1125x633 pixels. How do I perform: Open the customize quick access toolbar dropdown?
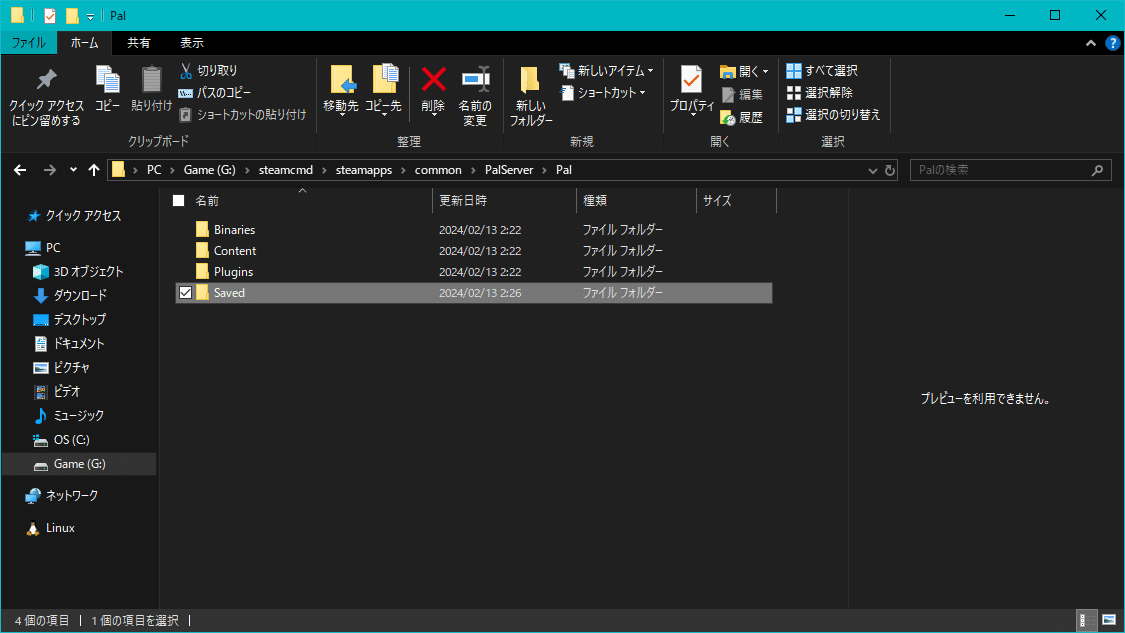click(90, 16)
